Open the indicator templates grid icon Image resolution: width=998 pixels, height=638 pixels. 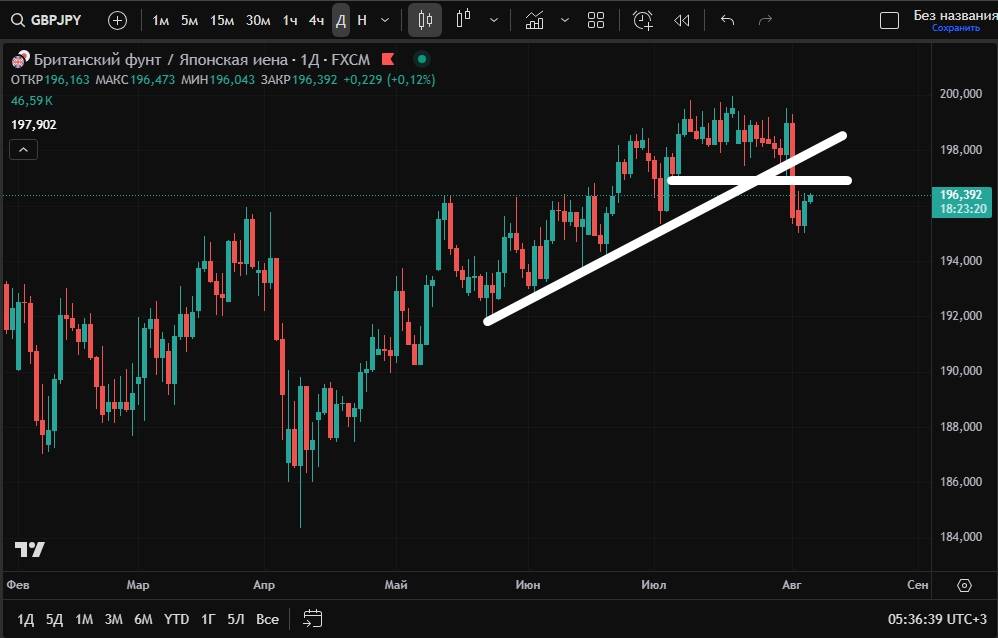(x=596, y=20)
